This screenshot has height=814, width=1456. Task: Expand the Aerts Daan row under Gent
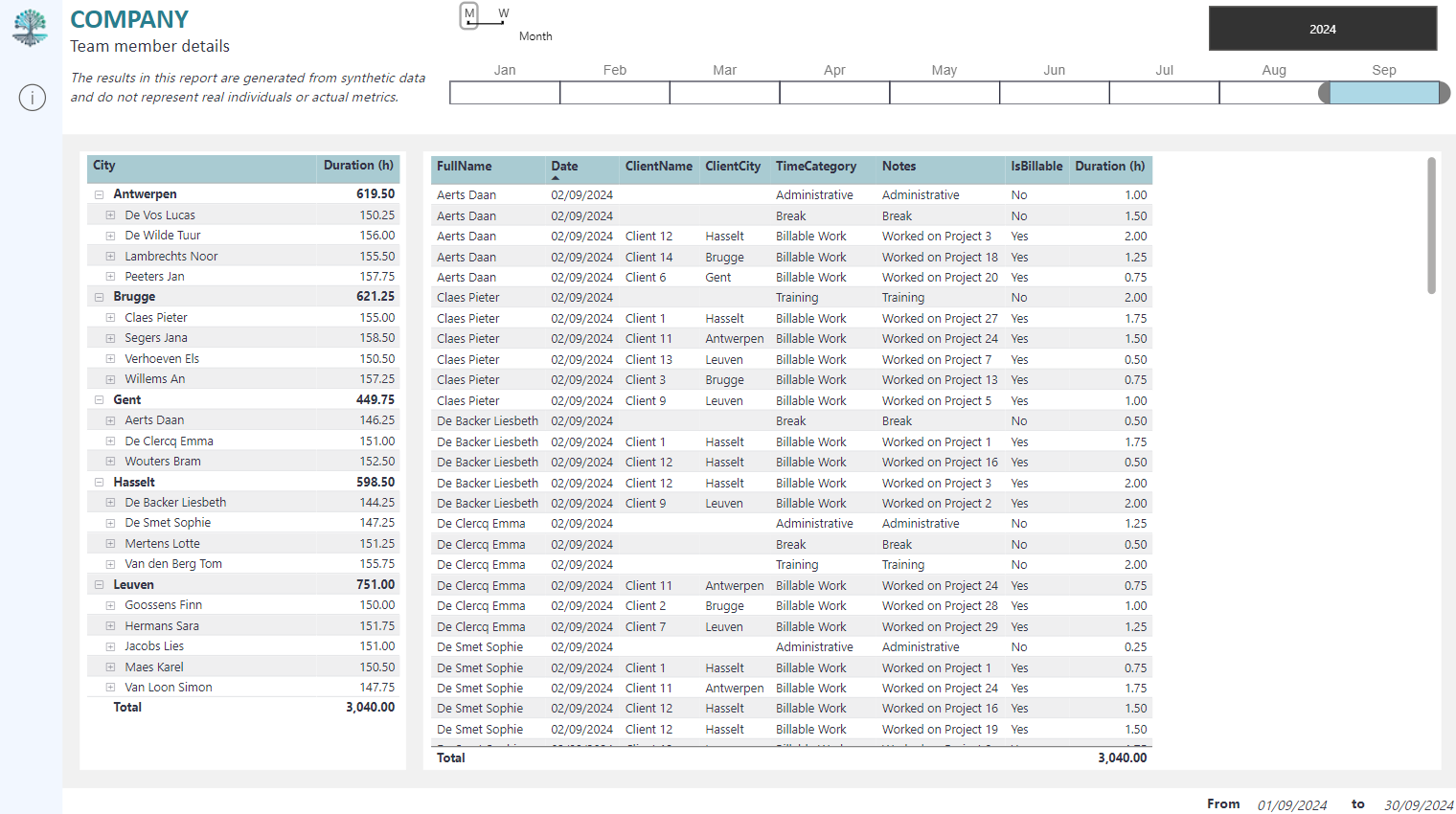[110, 420]
